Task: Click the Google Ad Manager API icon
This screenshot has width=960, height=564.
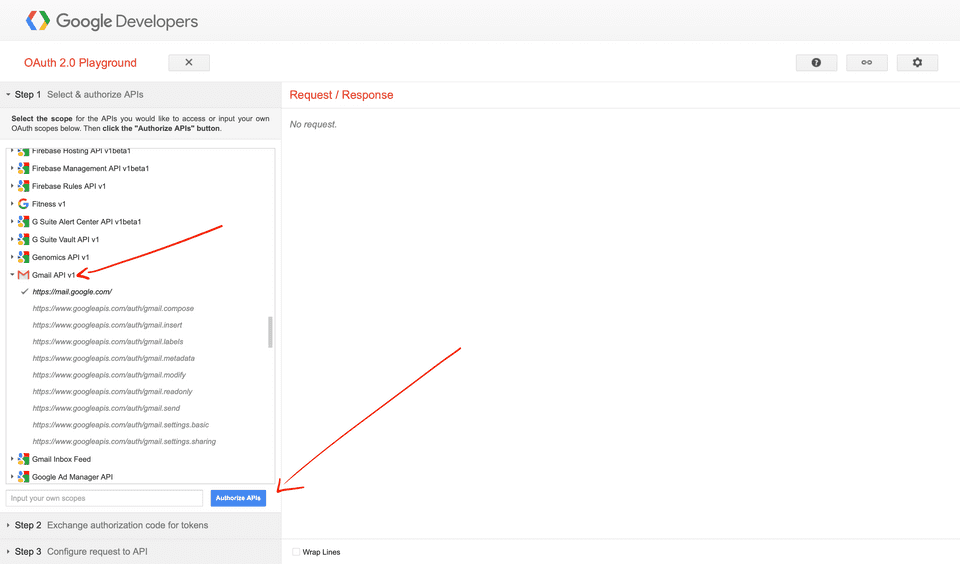Action: coord(23,476)
